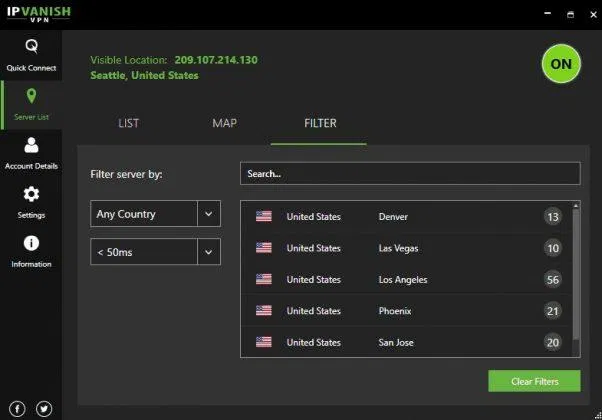
Task: Open Account Details in sidebar
Action: coord(31,153)
